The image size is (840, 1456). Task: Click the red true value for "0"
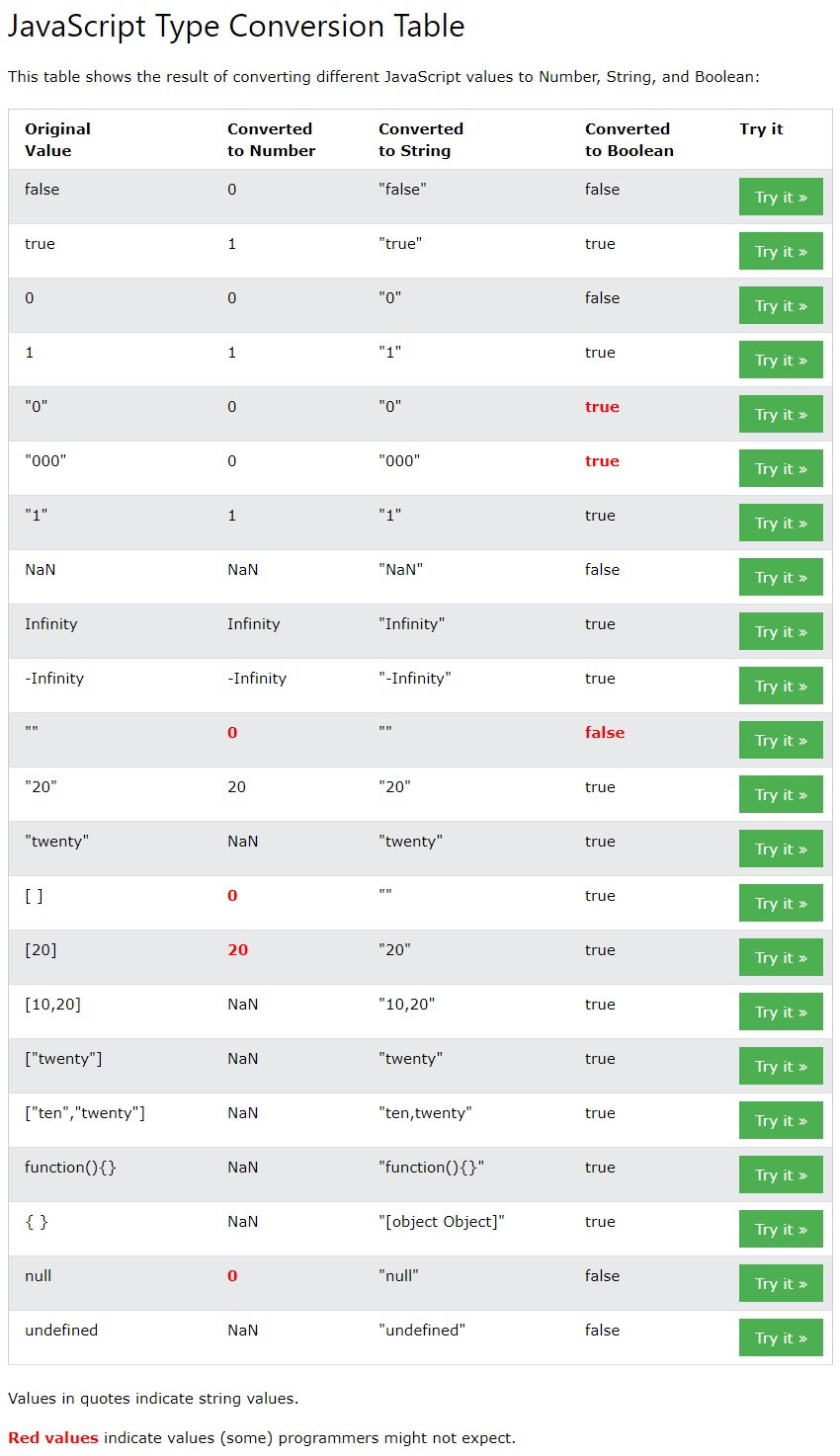coord(602,407)
